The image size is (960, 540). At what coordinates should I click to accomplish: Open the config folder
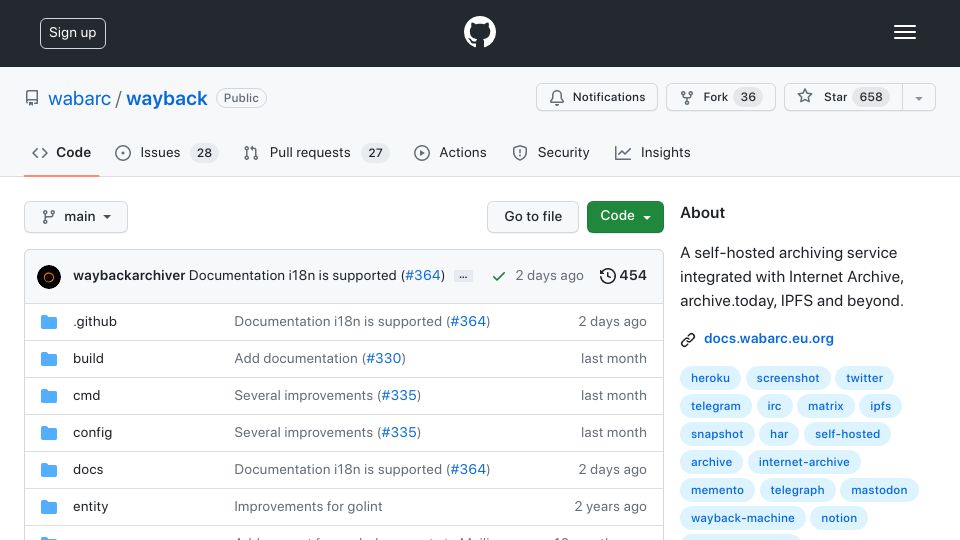(x=92, y=432)
